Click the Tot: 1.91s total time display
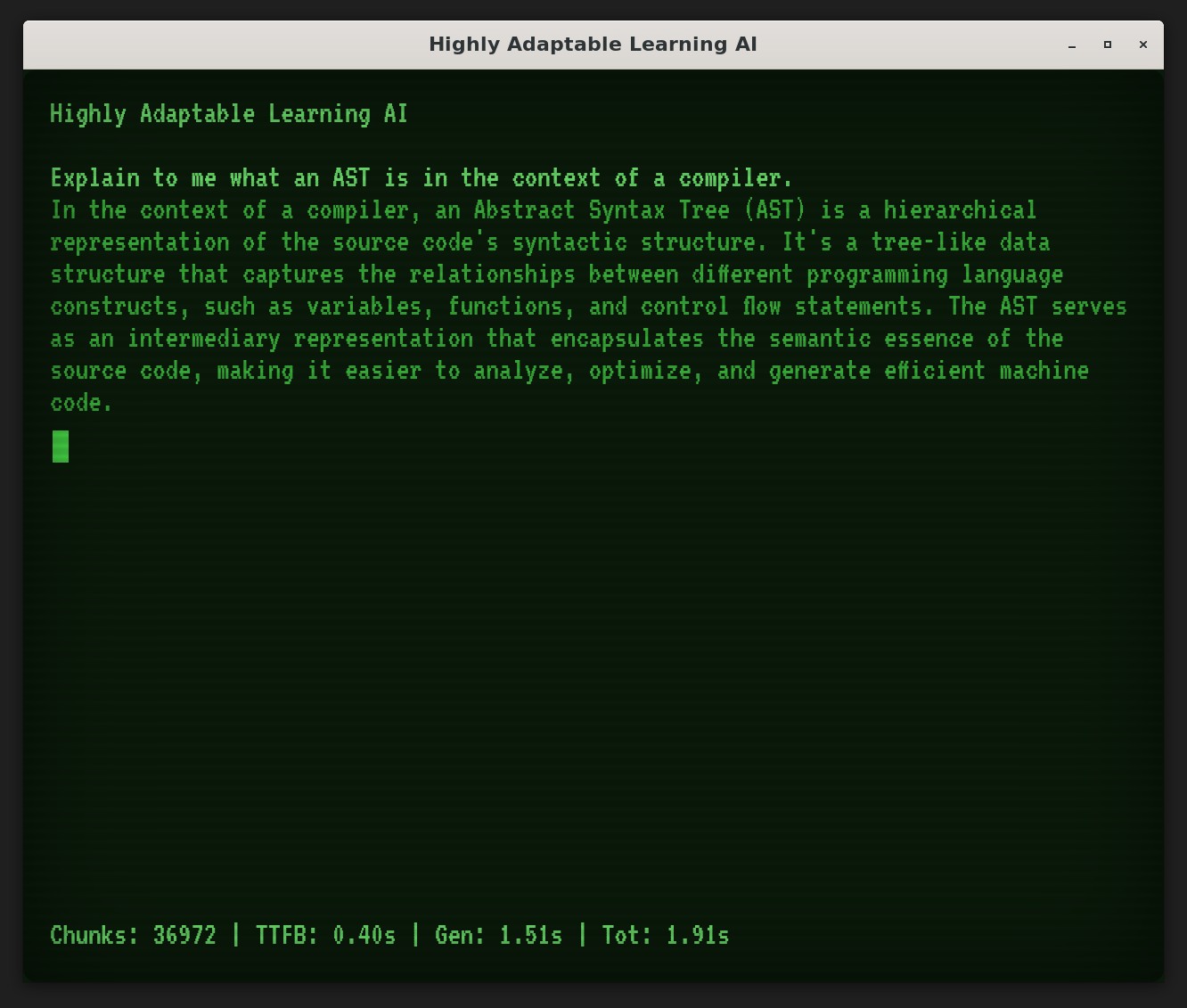The image size is (1187, 1008). point(665,935)
